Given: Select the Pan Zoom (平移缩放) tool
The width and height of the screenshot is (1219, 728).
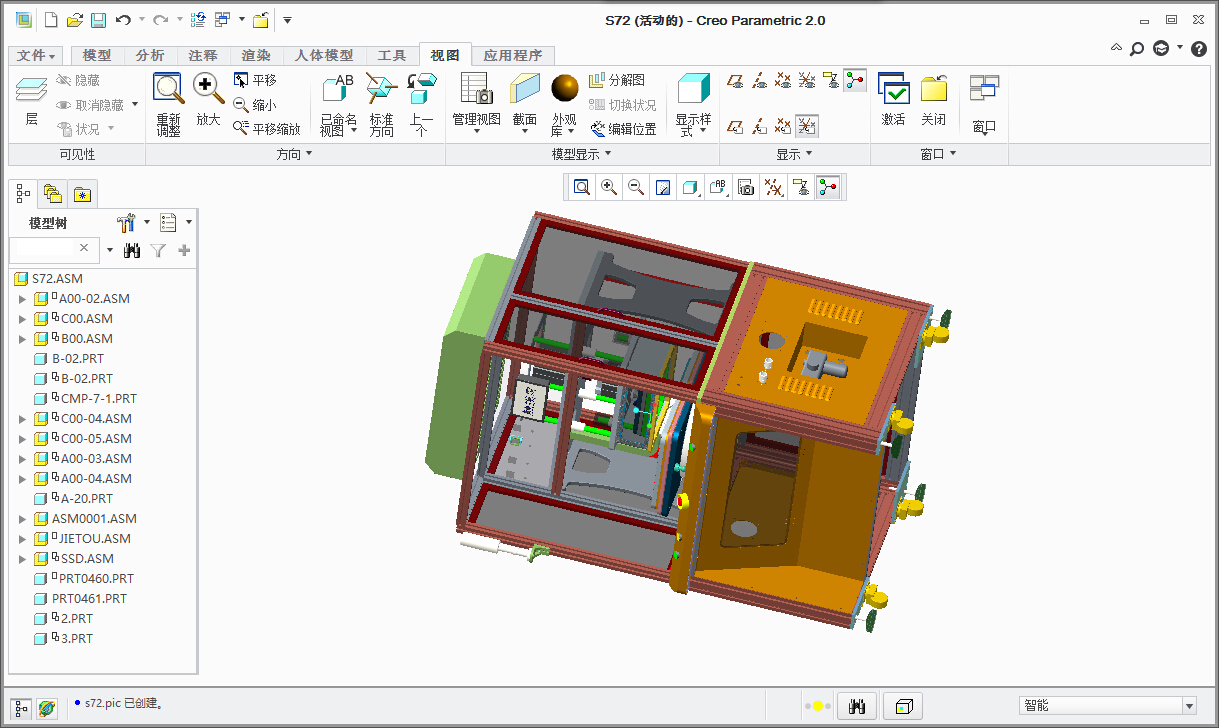Looking at the screenshot, I should click(x=266, y=128).
